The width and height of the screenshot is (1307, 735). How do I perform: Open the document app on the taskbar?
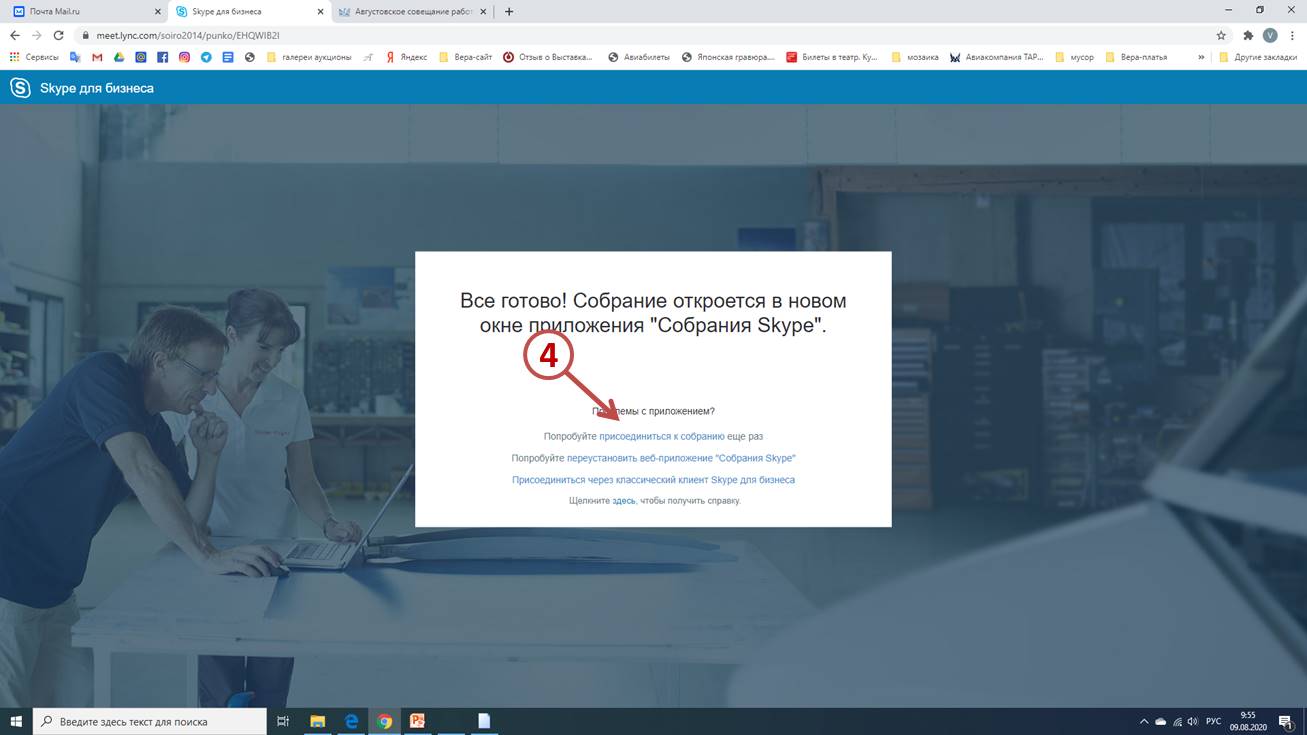[484, 721]
